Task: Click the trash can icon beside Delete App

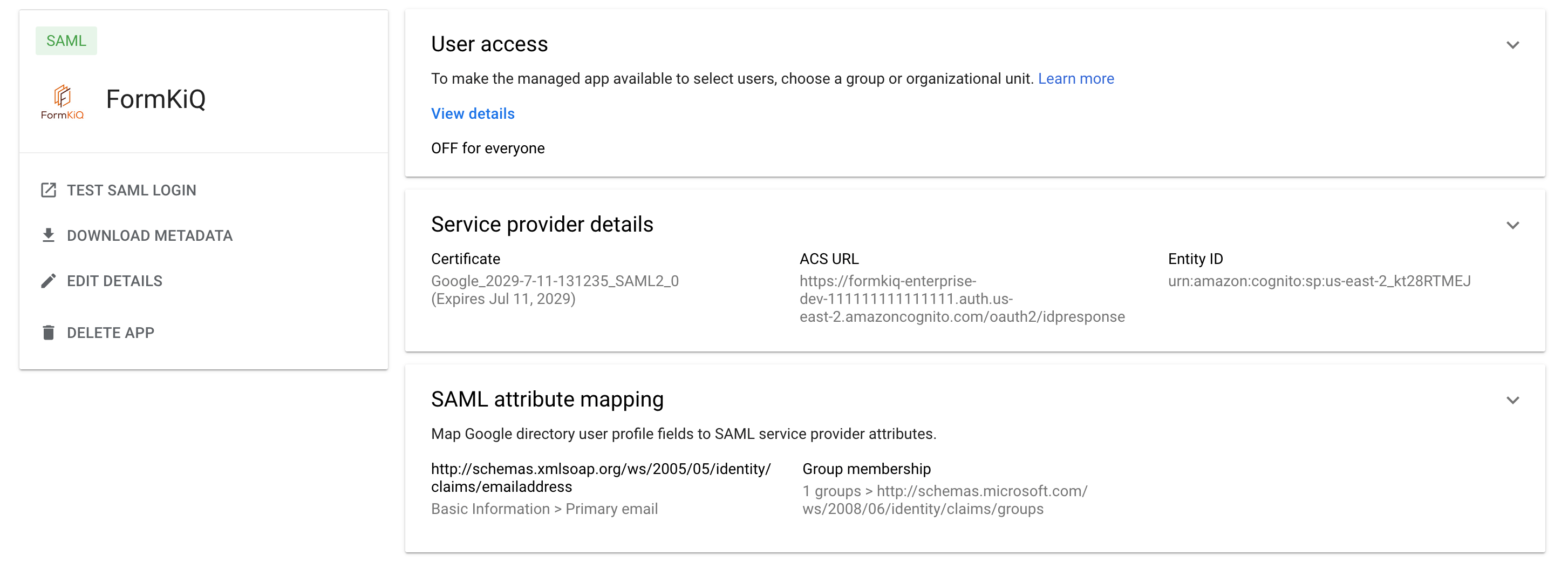Action: 49,333
